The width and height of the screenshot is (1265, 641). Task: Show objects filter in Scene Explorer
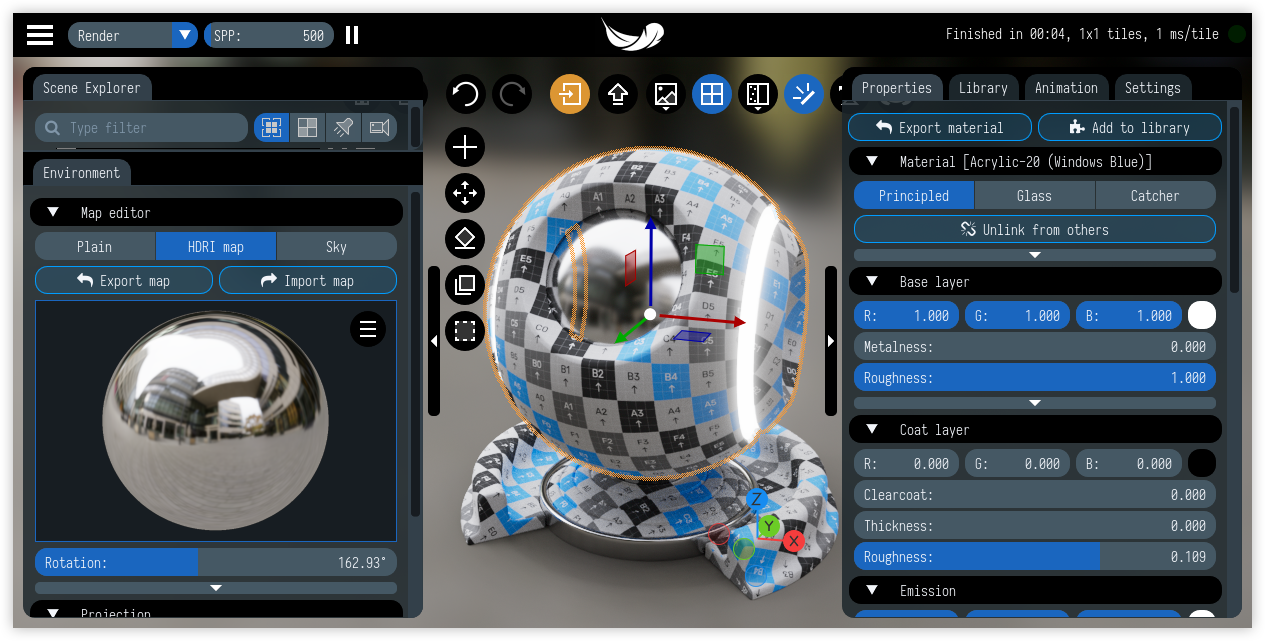point(271,128)
